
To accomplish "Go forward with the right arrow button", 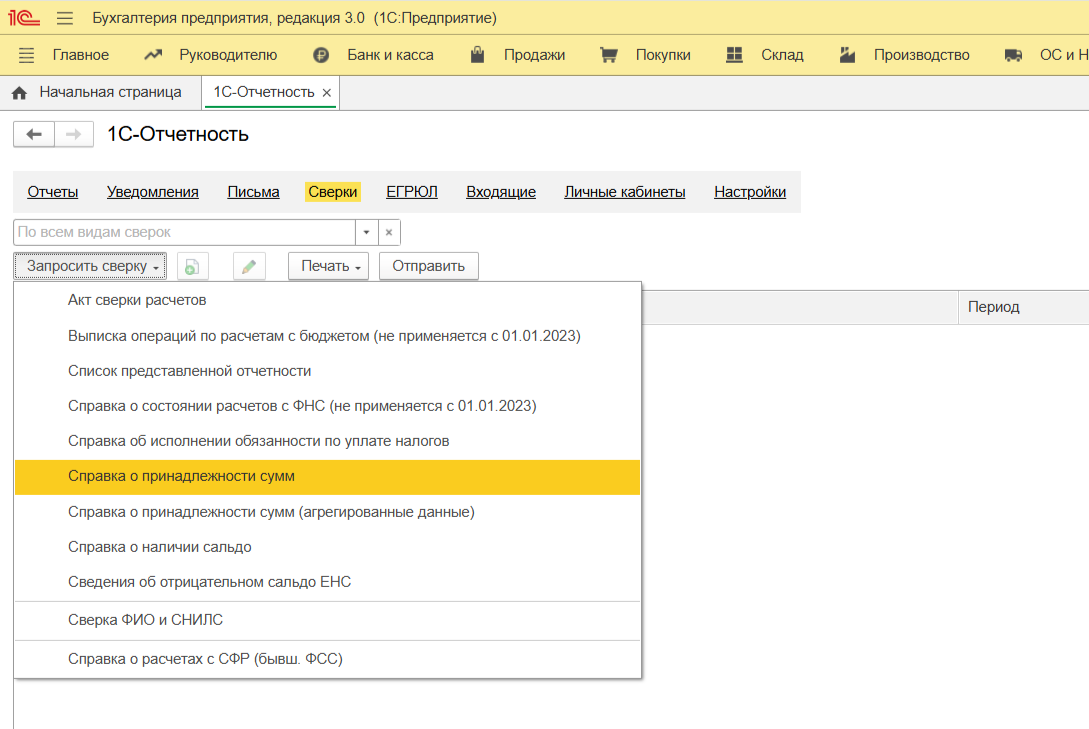I will (73, 135).
